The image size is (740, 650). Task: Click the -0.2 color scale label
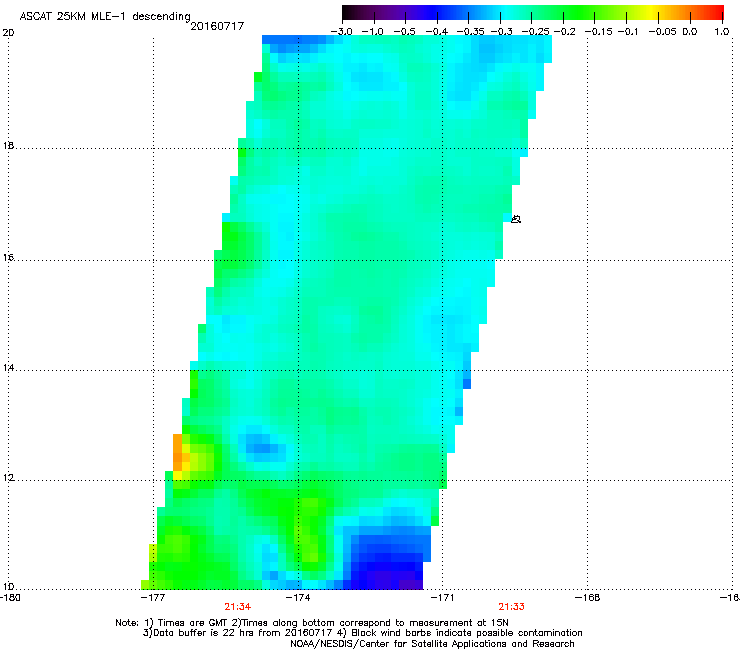tap(564, 32)
